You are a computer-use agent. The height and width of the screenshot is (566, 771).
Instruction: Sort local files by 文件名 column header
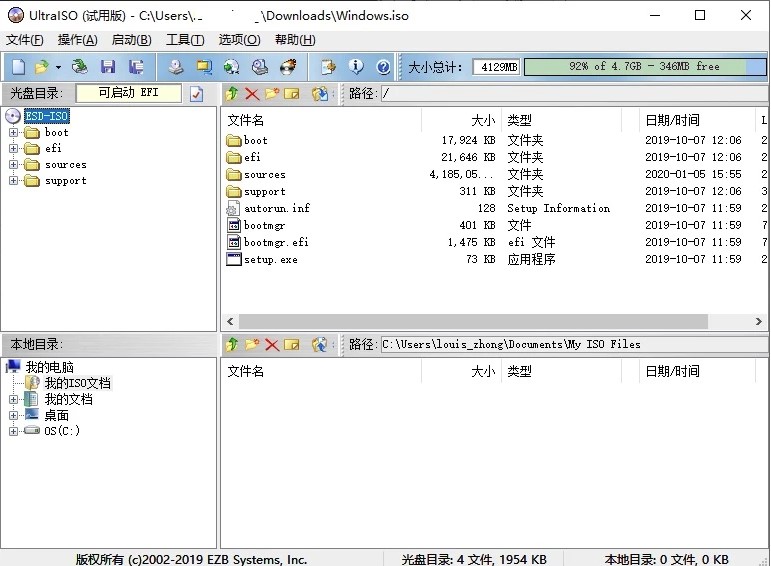tap(322, 371)
